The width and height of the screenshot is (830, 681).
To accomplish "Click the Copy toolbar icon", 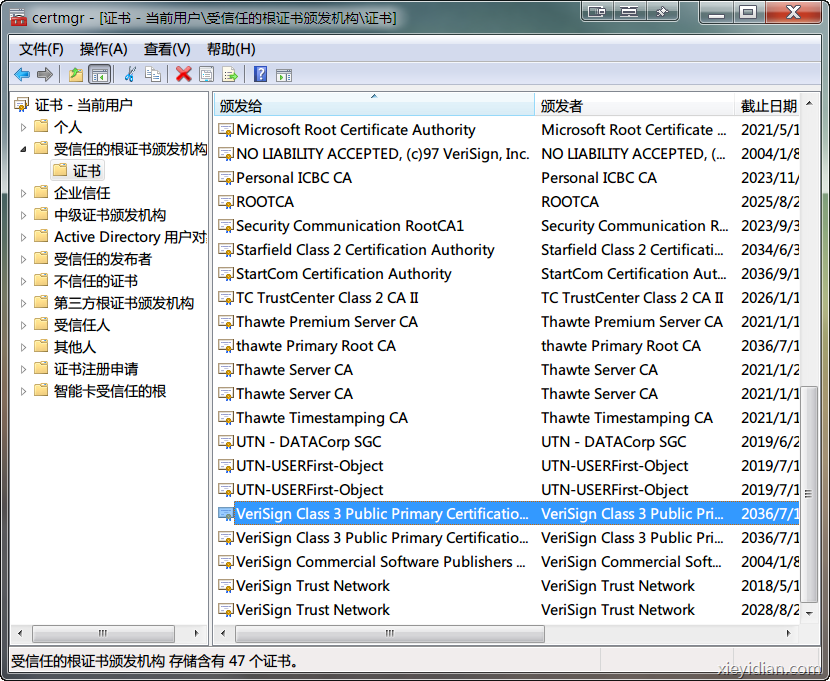I will 153,74.
